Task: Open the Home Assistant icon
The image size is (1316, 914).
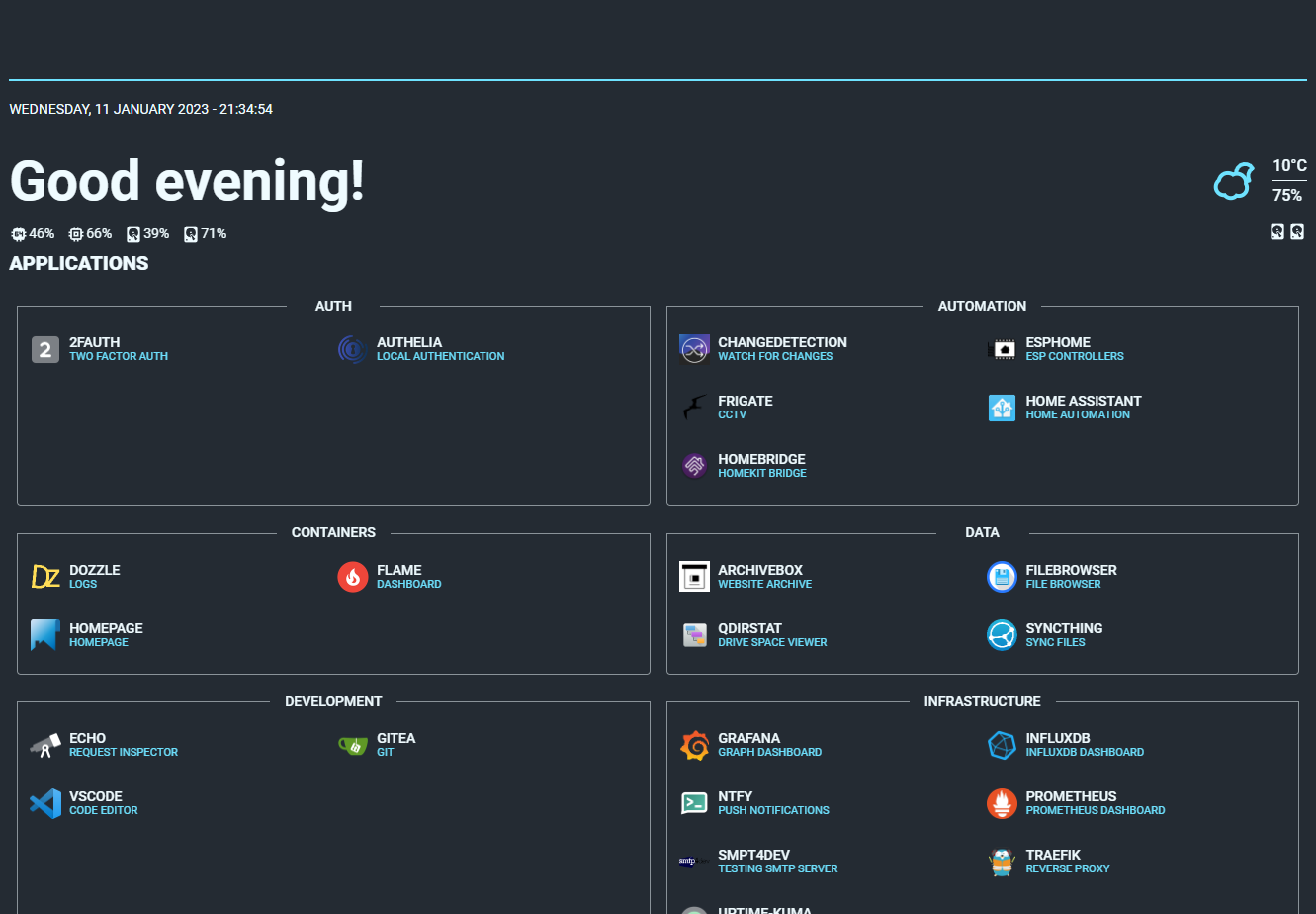Action: (1002, 408)
